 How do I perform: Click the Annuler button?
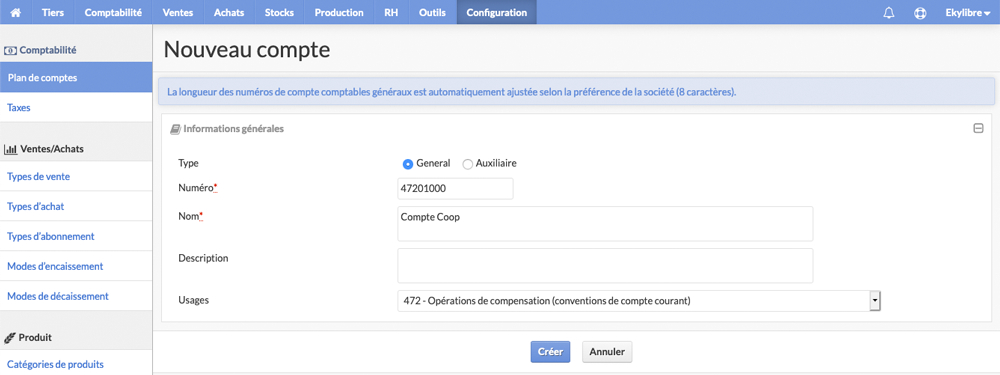(607, 351)
